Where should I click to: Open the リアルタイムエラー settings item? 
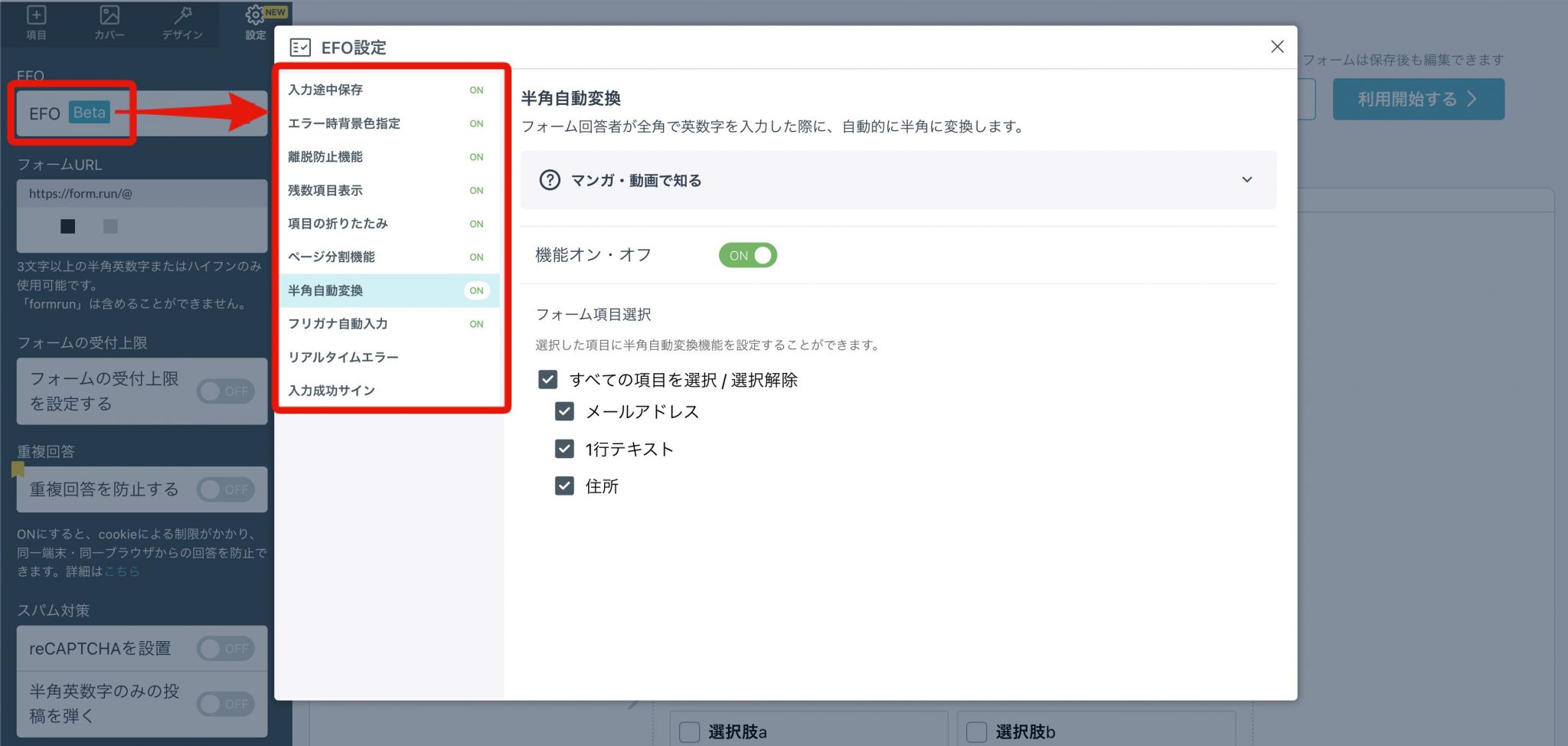[x=343, y=356]
